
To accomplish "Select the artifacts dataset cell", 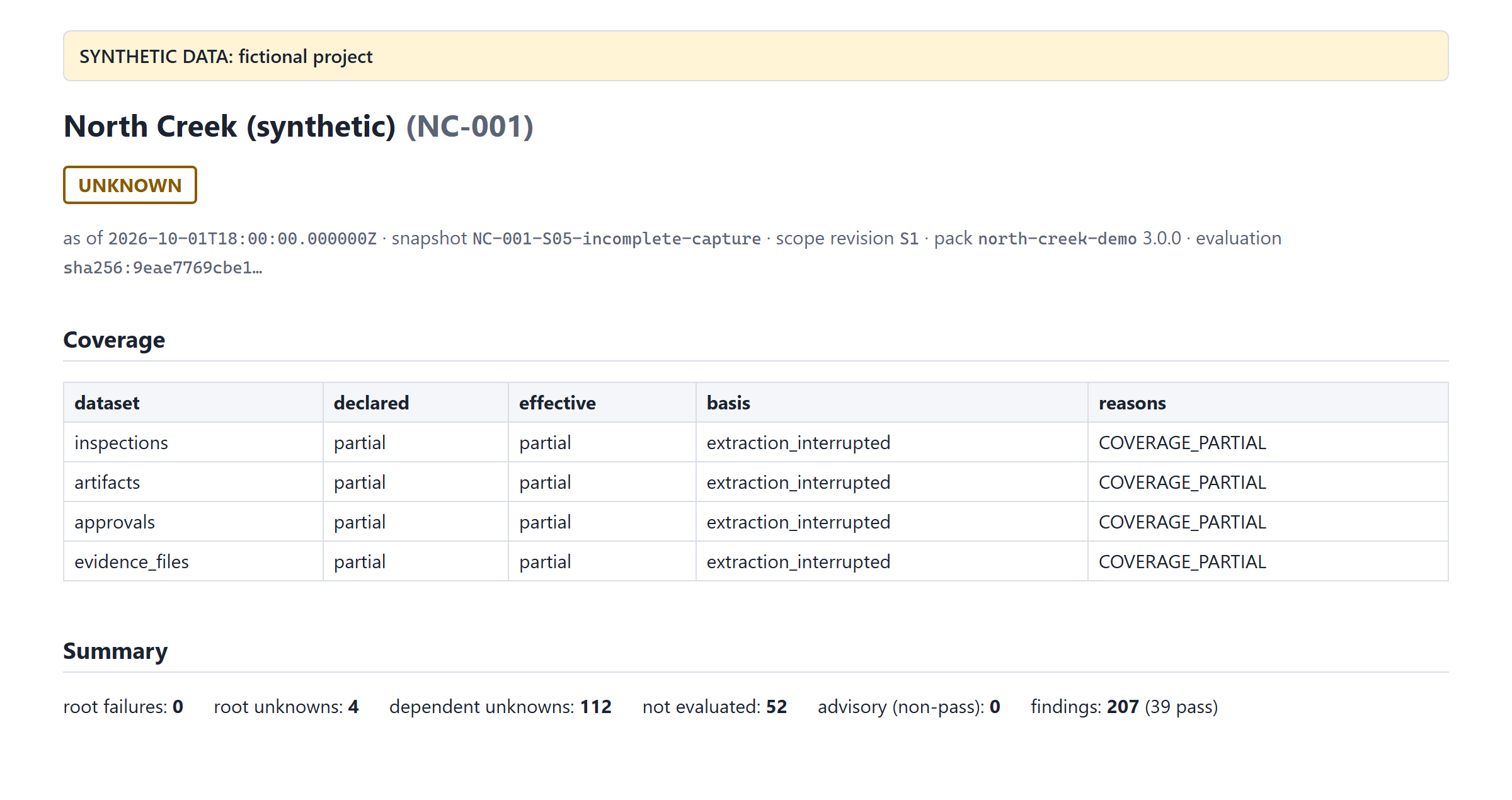I will click(193, 482).
